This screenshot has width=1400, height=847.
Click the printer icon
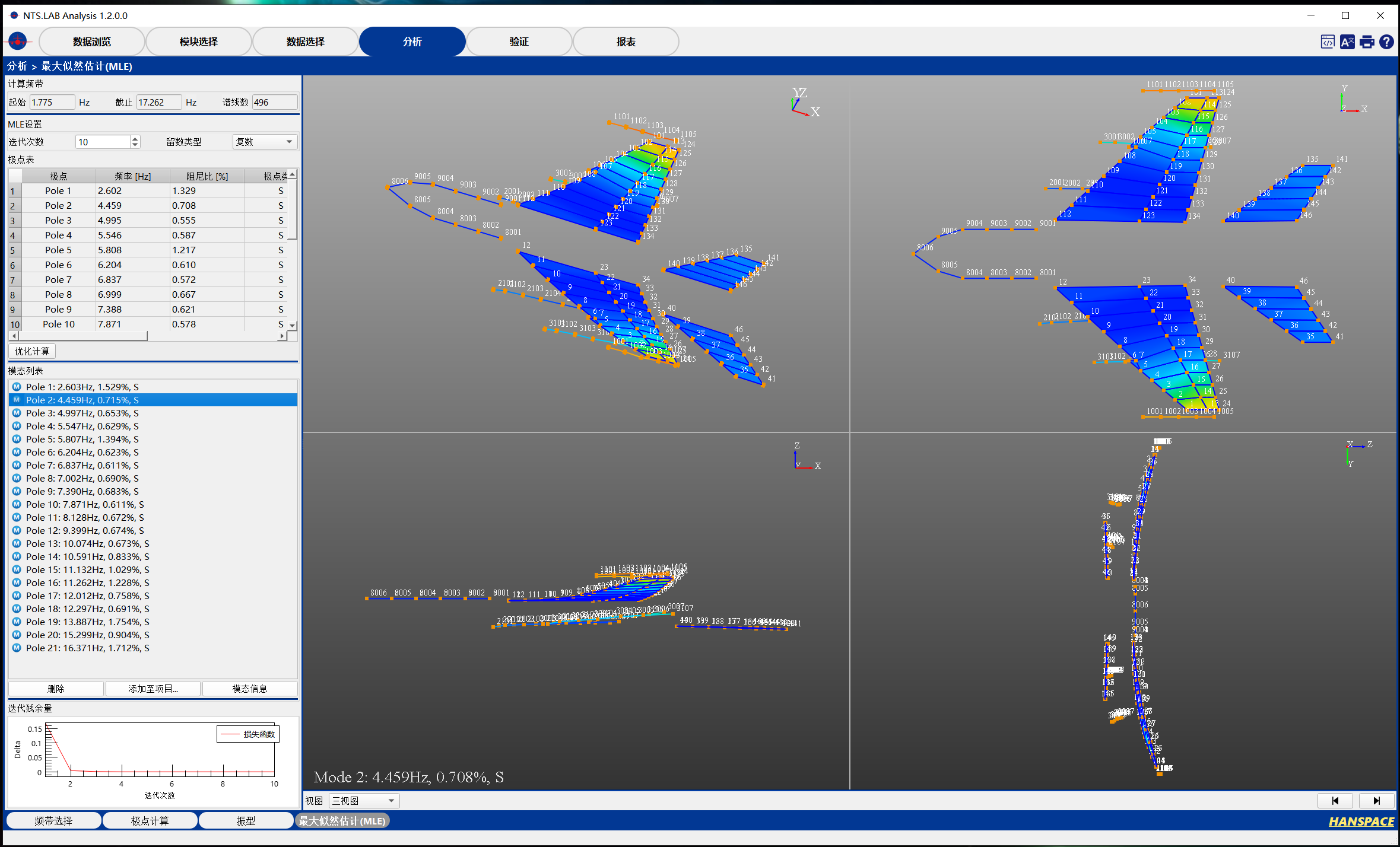[x=1367, y=42]
